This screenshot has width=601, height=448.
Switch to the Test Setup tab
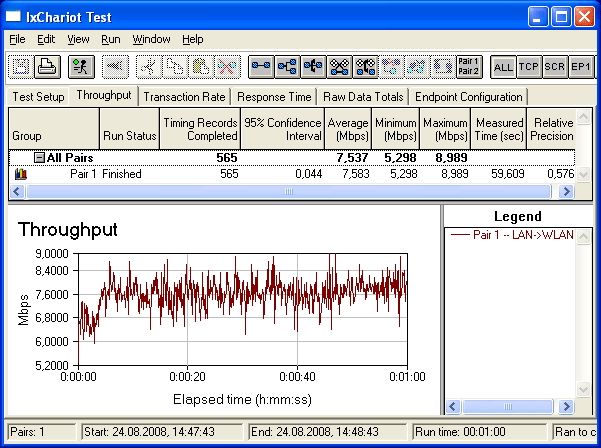click(38, 97)
